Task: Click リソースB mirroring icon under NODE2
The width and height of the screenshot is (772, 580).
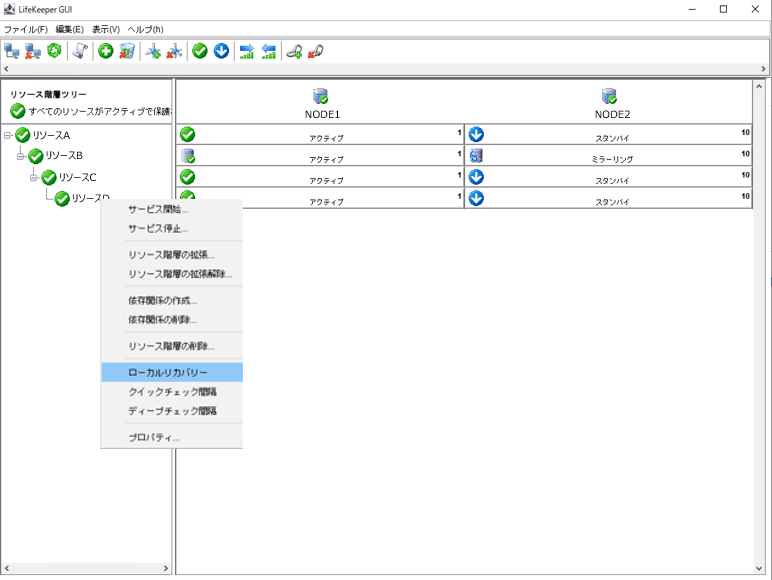Action: pyautogui.click(x=476, y=156)
